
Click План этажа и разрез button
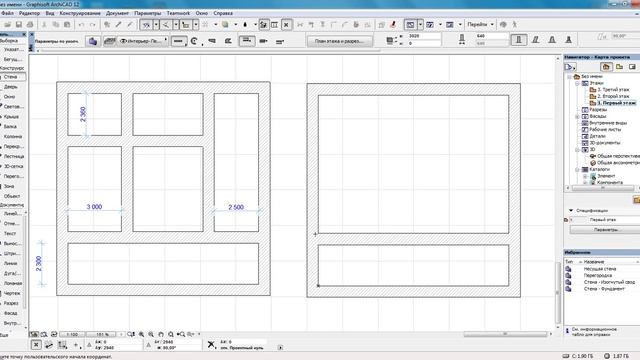point(340,41)
